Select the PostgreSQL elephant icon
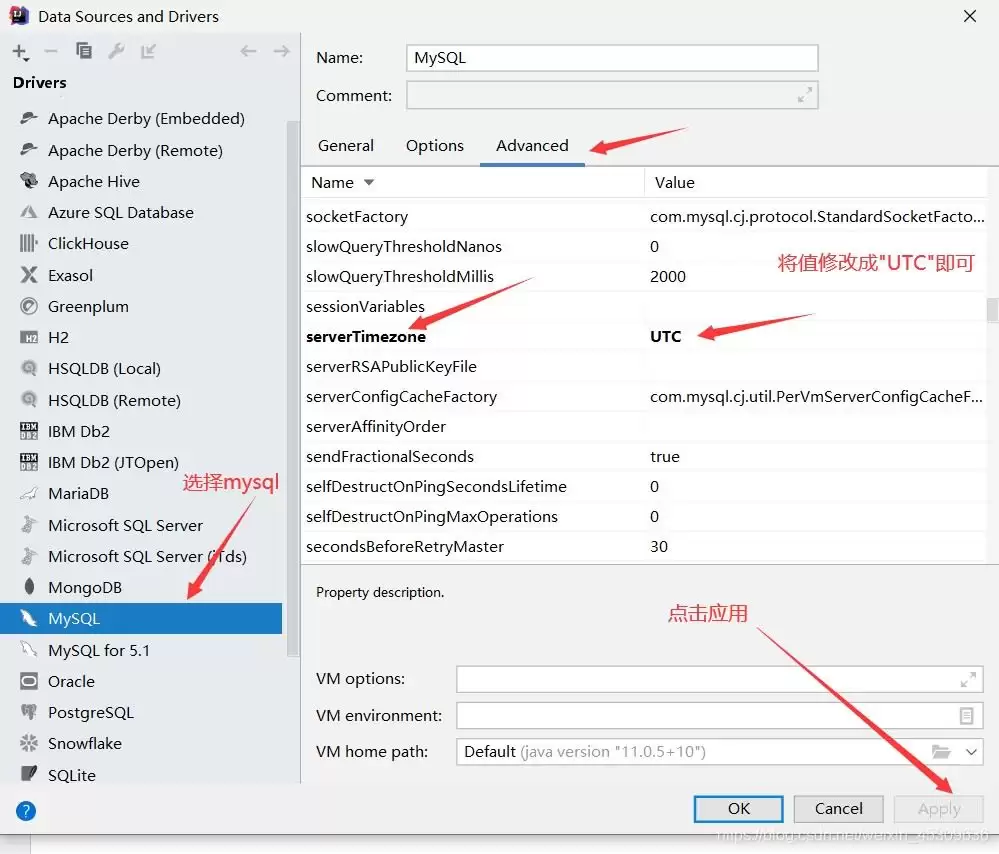 (x=29, y=712)
